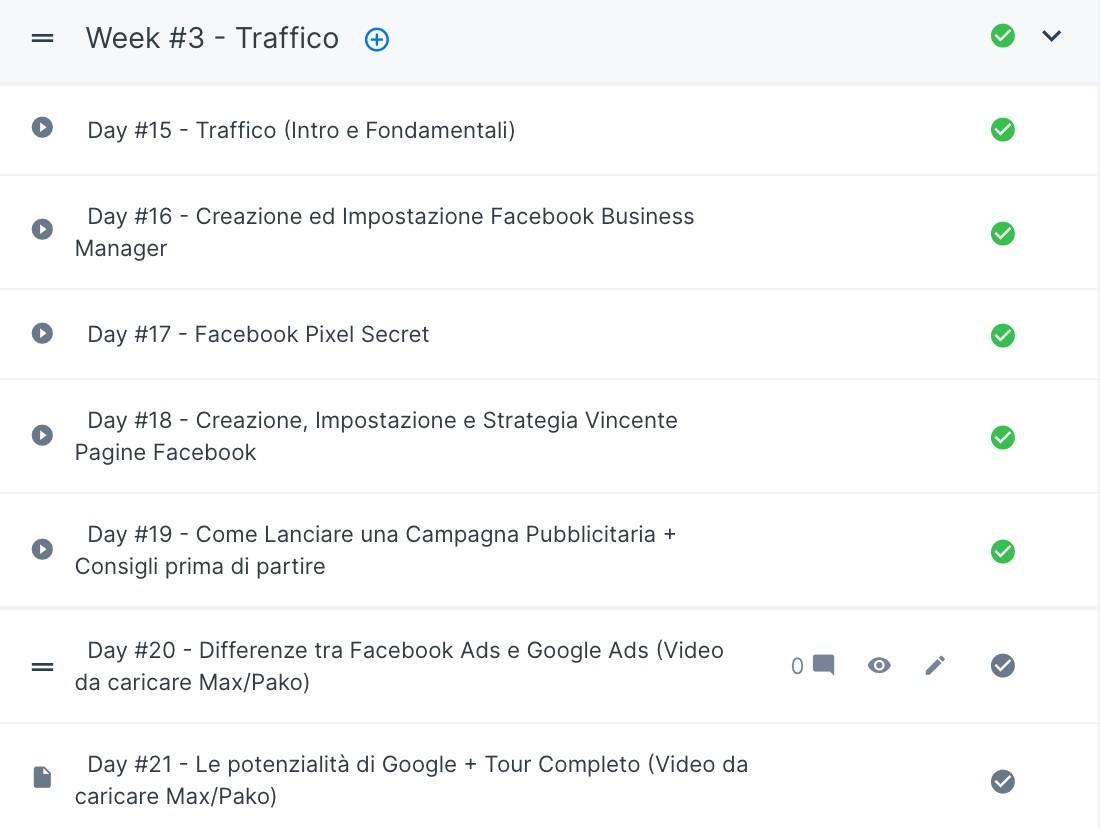Click the play icon for Day #15

point(42,127)
